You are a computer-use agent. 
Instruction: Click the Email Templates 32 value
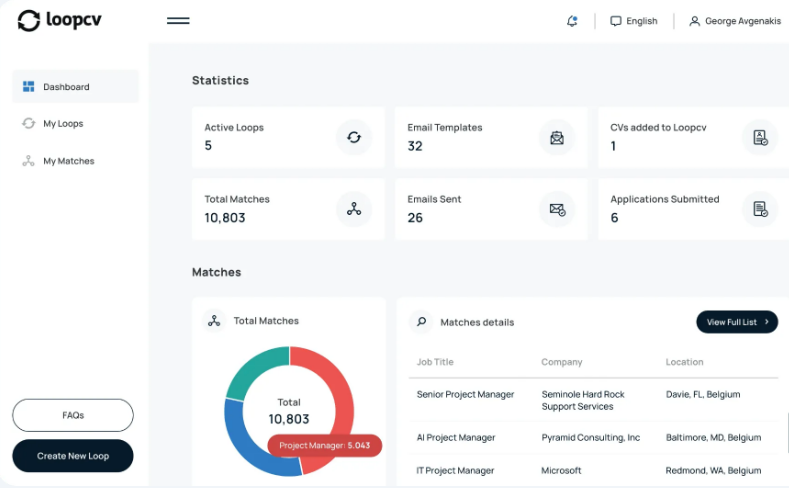pyautogui.click(x=415, y=146)
